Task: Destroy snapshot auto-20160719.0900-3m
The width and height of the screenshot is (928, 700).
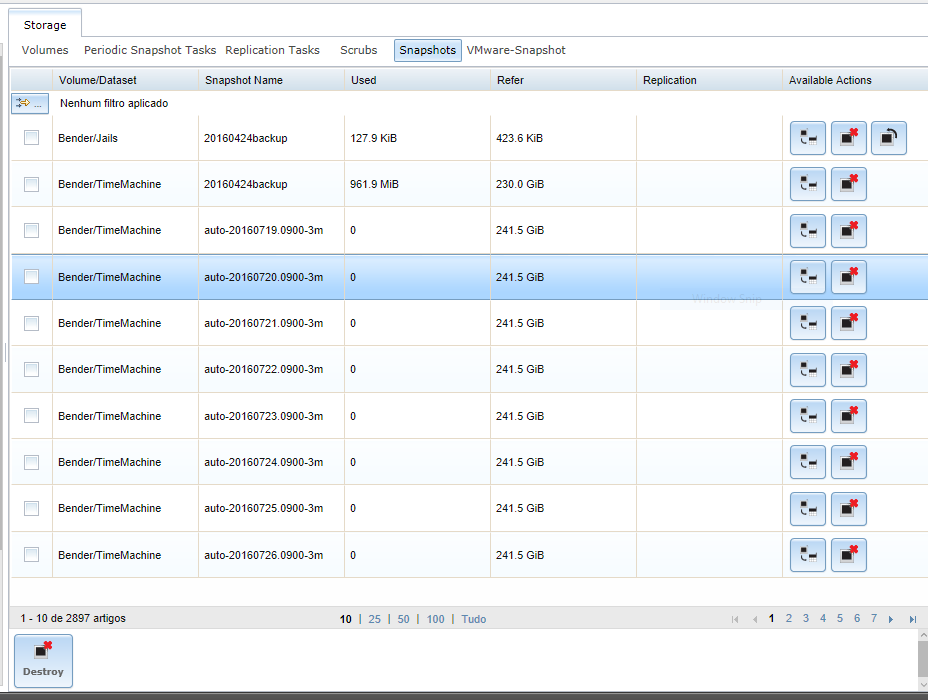Action: coord(849,231)
